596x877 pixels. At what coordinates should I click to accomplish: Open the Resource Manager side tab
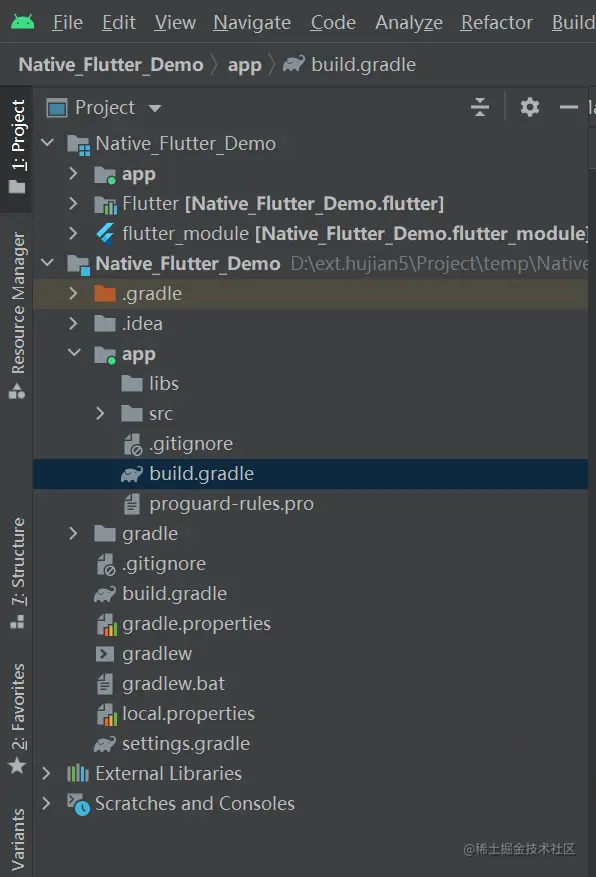click(17, 314)
